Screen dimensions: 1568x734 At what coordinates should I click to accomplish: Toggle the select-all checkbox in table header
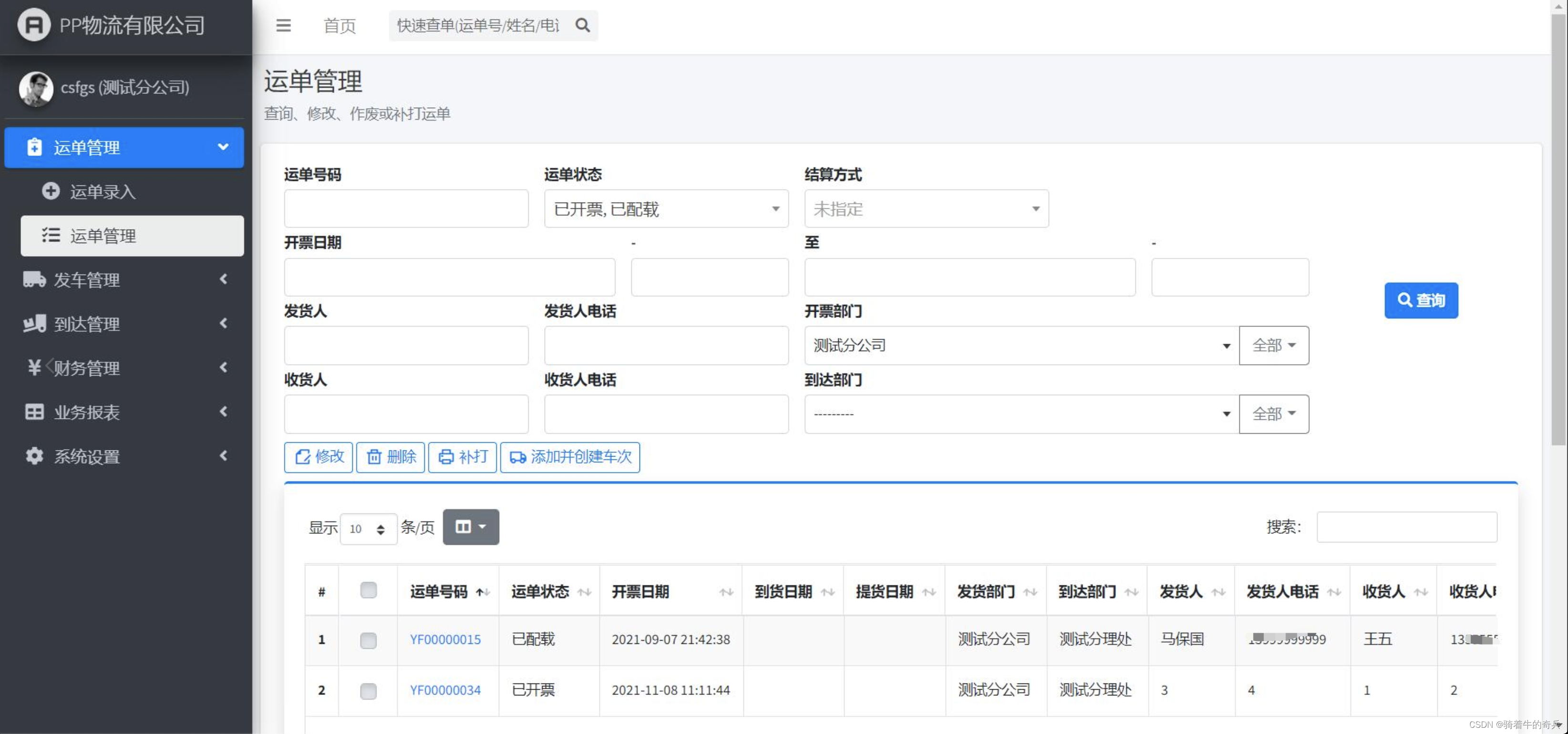[x=368, y=591]
